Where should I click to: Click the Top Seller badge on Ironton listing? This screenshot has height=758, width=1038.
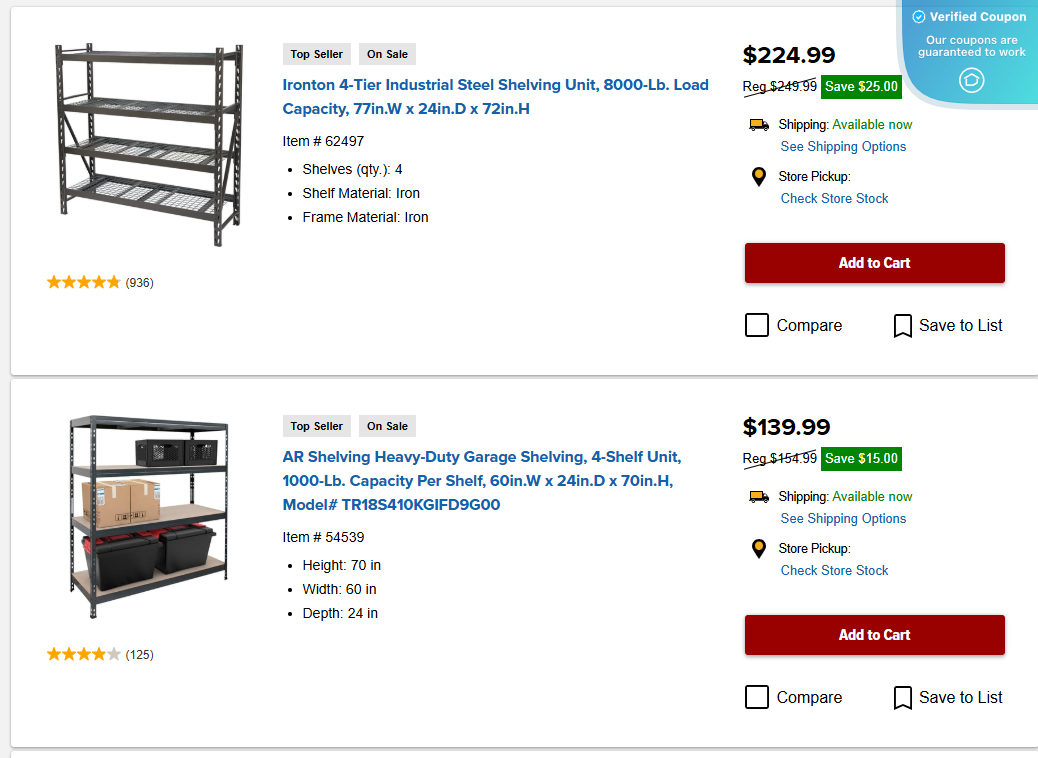pyautogui.click(x=316, y=54)
